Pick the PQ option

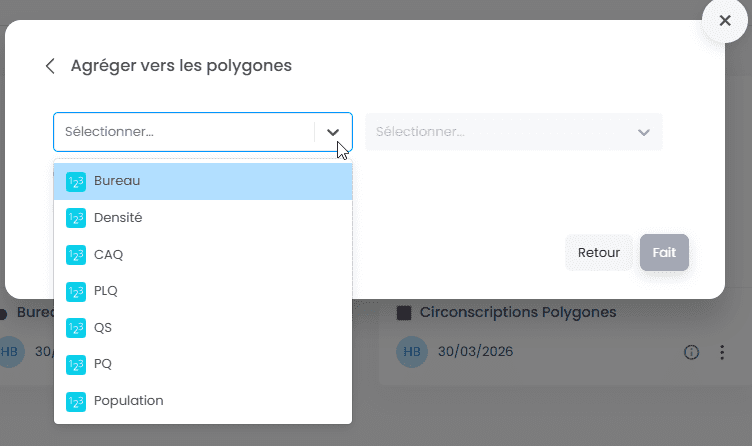click(x=203, y=364)
